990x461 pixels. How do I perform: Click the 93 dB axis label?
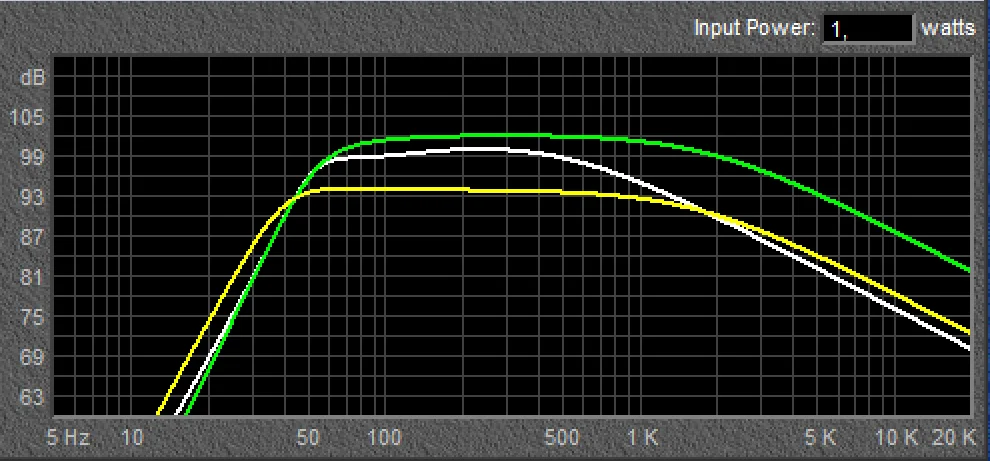[x=31, y=197]
